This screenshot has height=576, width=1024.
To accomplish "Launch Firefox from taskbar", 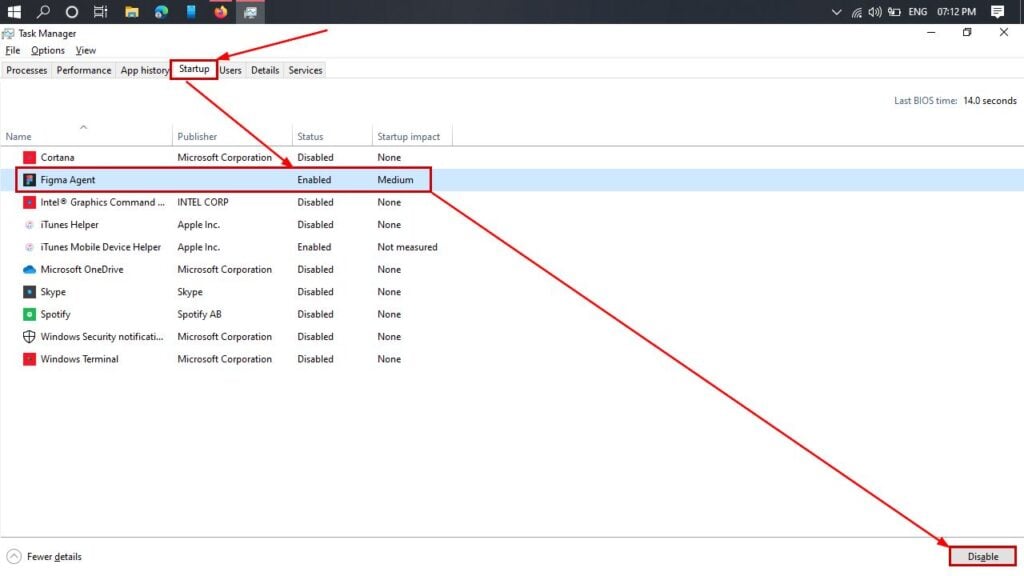I will pos(221,12).
